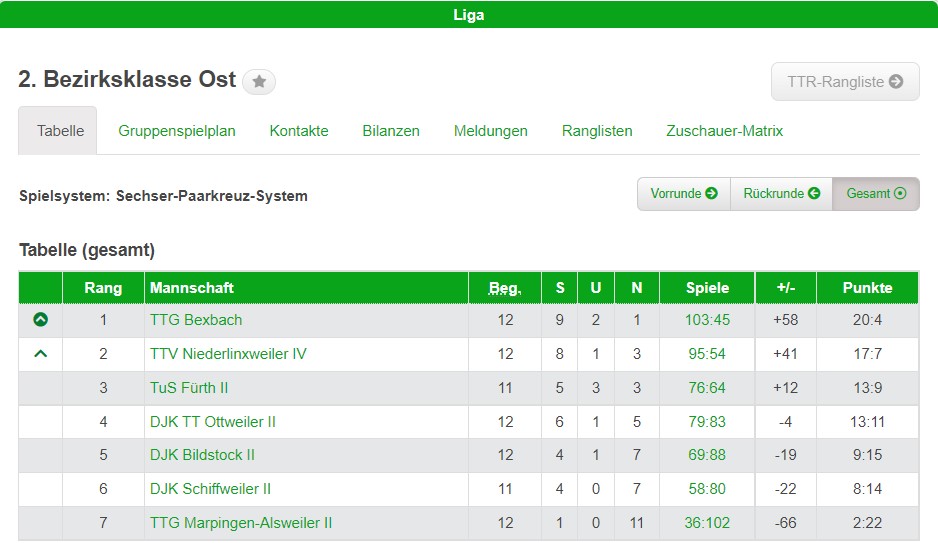
Task: Select the Tabelle tab
Action: [x=58, y=131]
